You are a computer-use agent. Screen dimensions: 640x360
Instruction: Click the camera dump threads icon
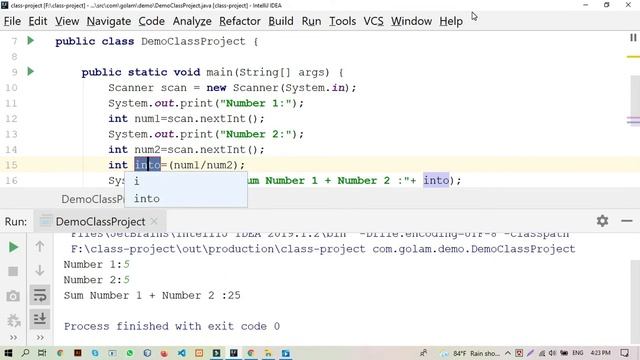(13, 296)
